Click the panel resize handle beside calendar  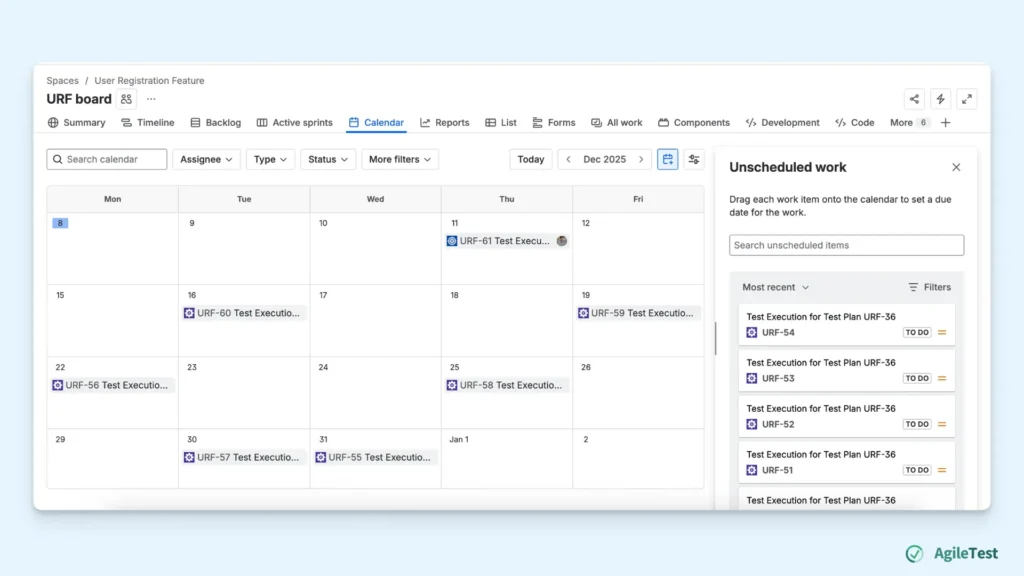click(x=715, y=338)
